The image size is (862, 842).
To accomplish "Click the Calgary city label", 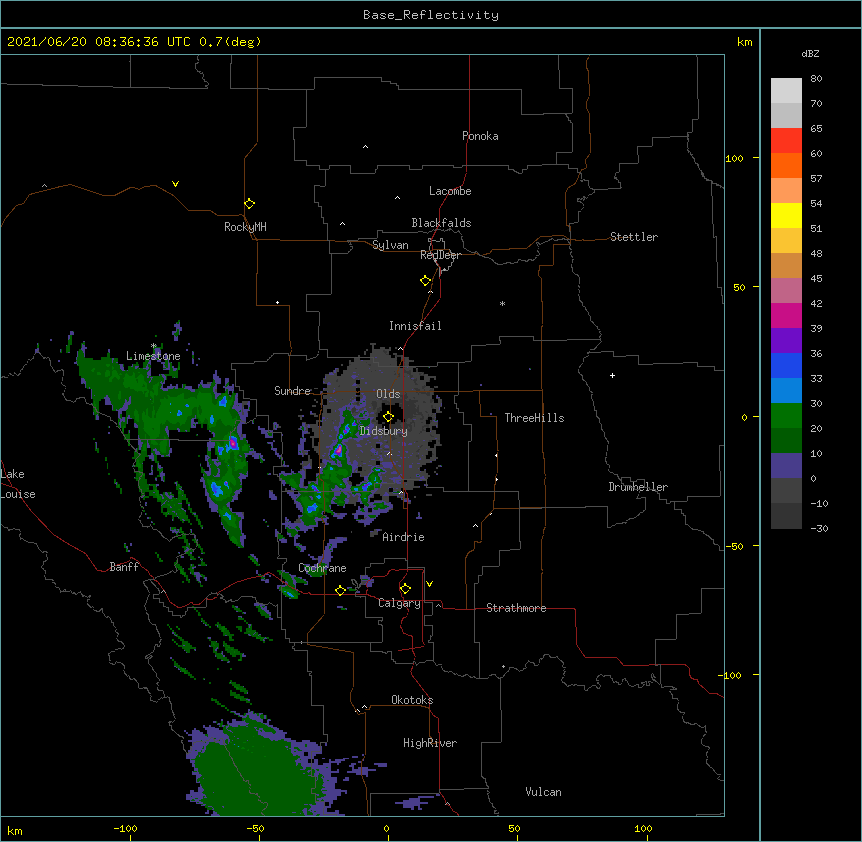I will pyautogui.click(x=399, y=603).
